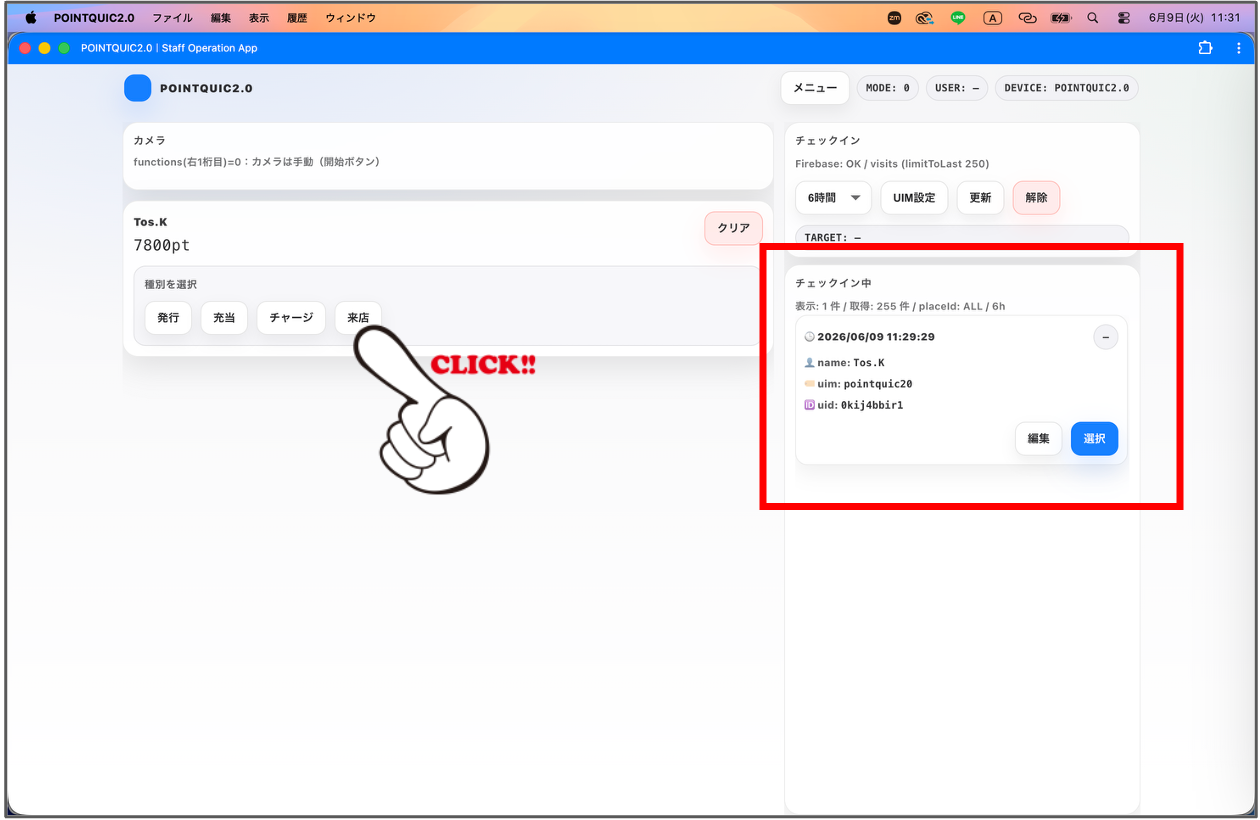Image resolution: width=1260 pixels, height=820 pixels.
Task: Click the Firebase: OK status text
Action: point(892,164)
